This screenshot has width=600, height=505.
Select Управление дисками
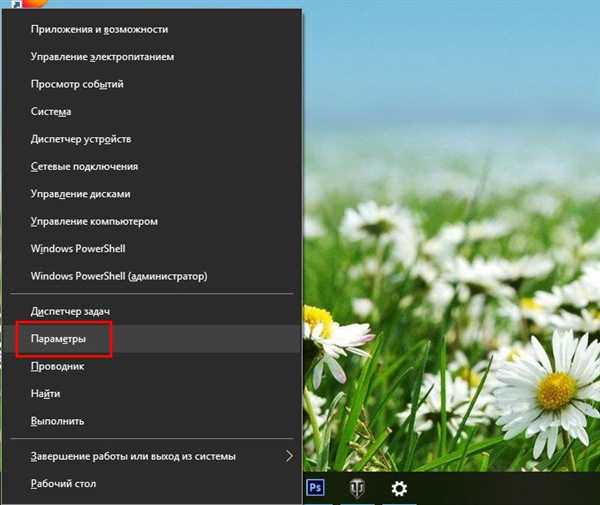pos(152,194)
